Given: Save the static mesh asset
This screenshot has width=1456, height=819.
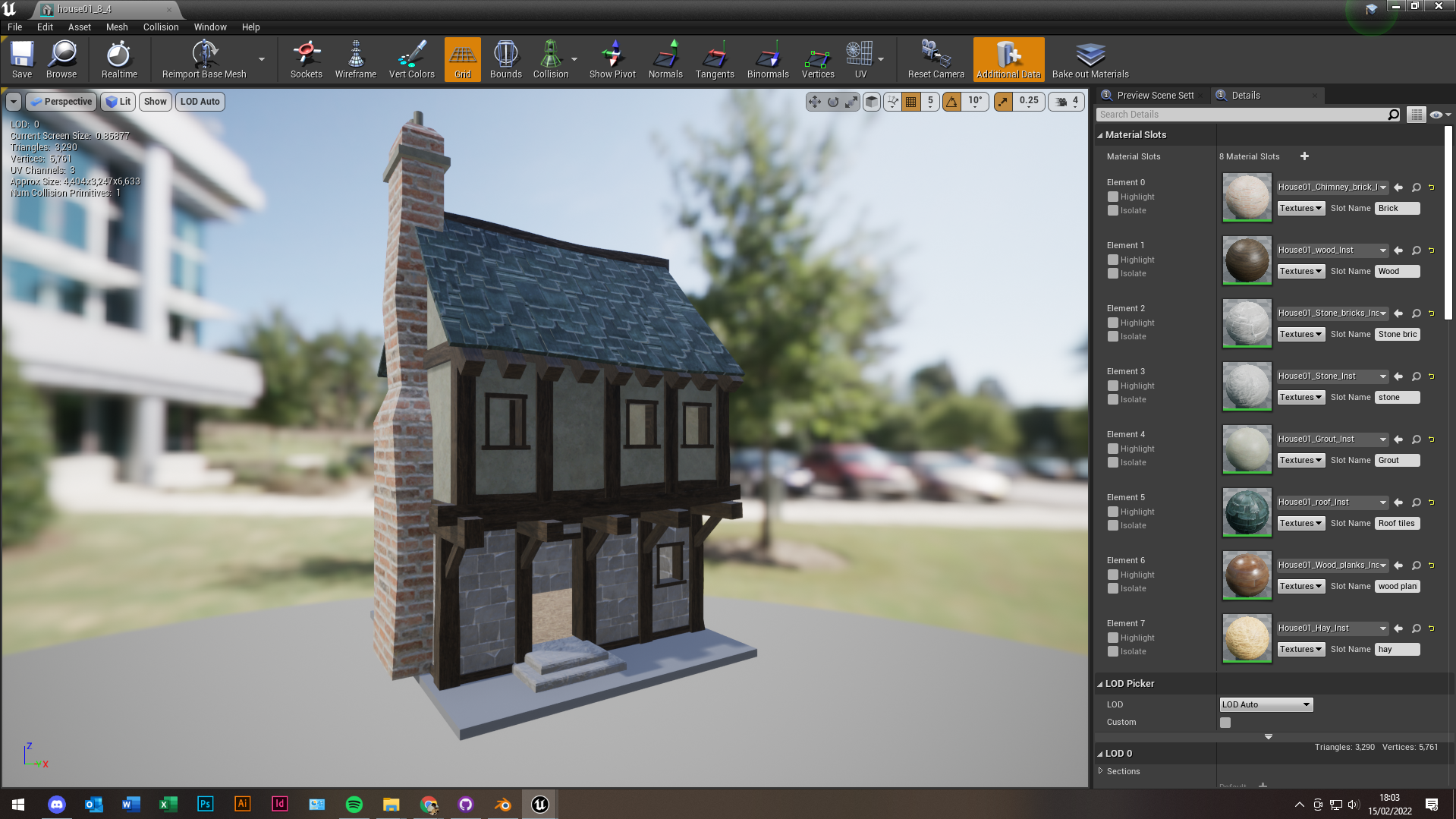Looking at the screenshot, I should pyautogui.click(x=22, y=59).
